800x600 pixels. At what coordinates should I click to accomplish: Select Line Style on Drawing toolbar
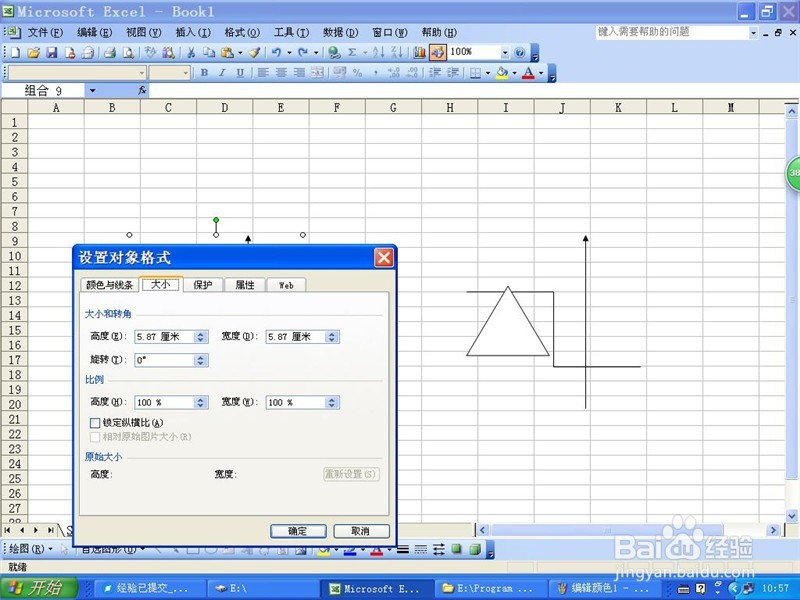pyautogui.click(x=403, y=549)
